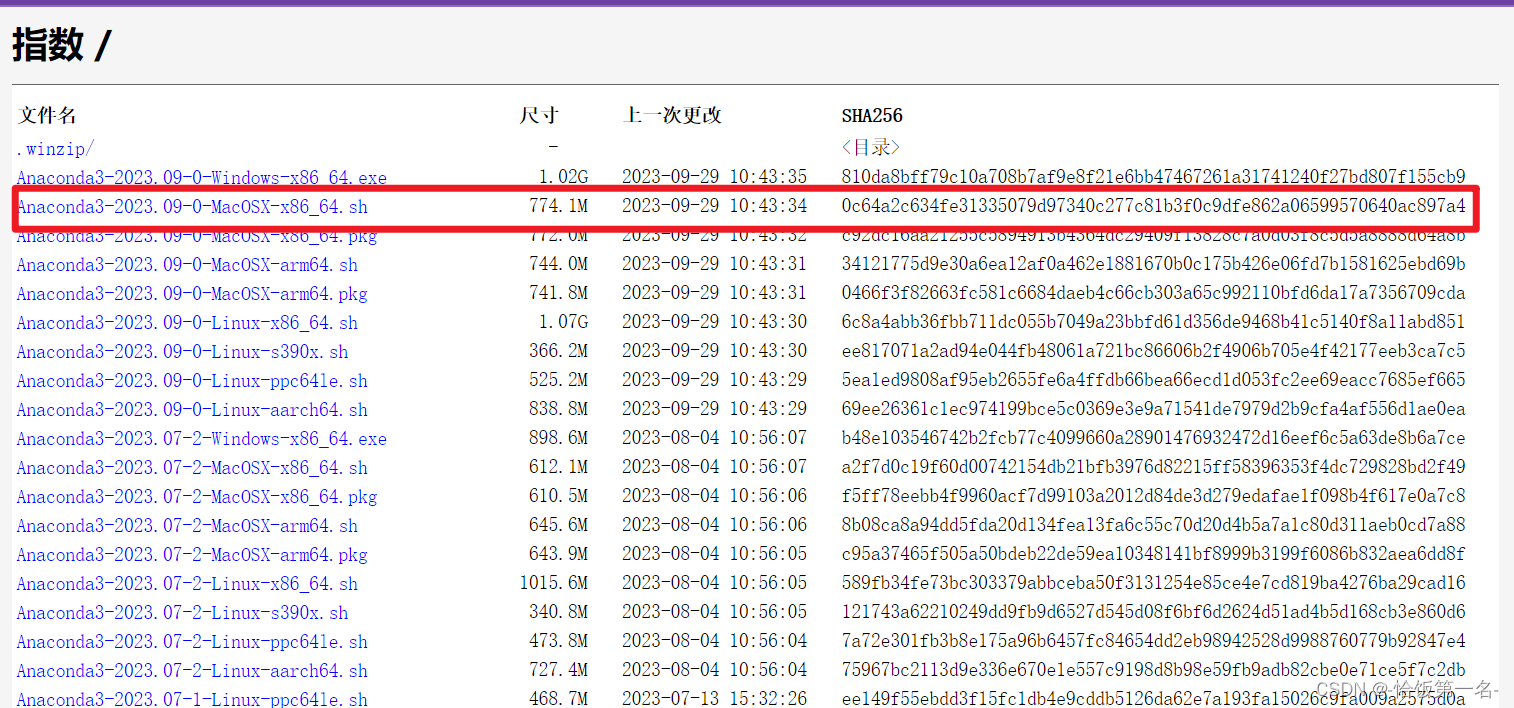This screenshot has width=1514, height=708.
Task: Download Anaconda3-2023.09-0-Linux-s390x.sh
Action: 182,352
